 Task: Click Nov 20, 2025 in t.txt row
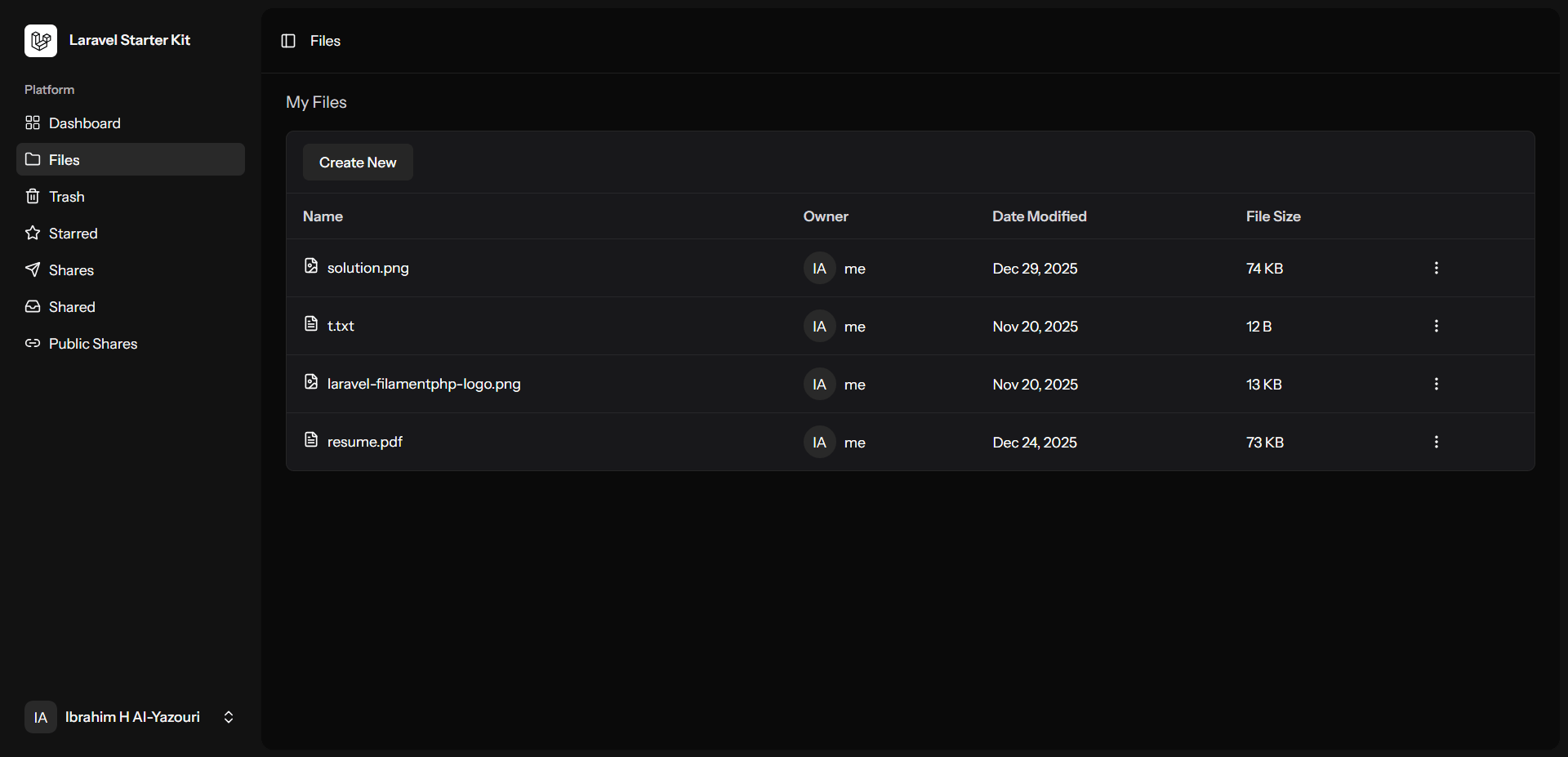[1036, 327]
